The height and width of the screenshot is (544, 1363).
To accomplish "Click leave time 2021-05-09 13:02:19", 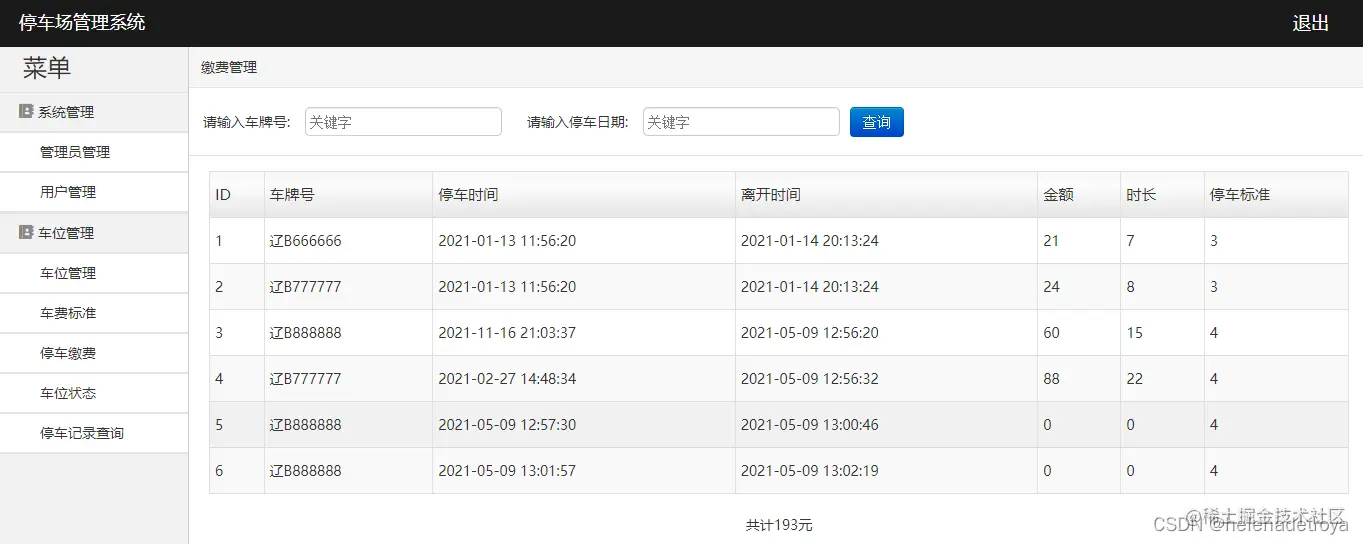I will click(810, 471).
